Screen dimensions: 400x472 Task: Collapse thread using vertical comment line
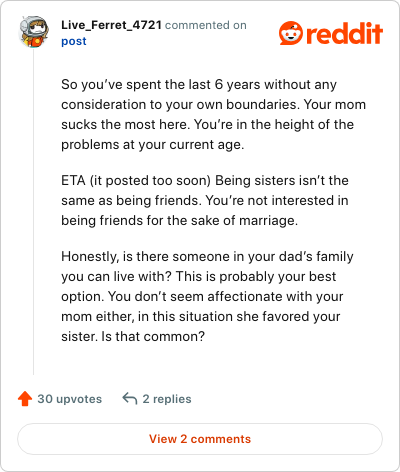coord(33,212)
